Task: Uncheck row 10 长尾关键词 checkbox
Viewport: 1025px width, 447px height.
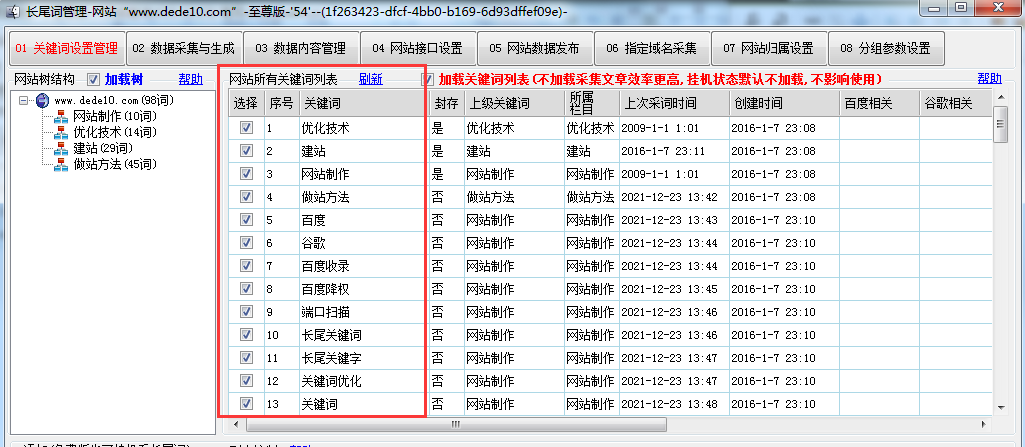Action: [x=246, y=335]
